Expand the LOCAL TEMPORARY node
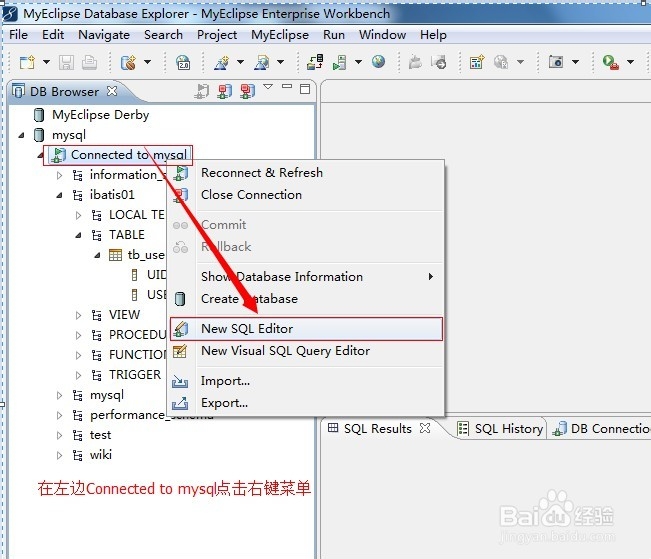 (x=78, y=215)
